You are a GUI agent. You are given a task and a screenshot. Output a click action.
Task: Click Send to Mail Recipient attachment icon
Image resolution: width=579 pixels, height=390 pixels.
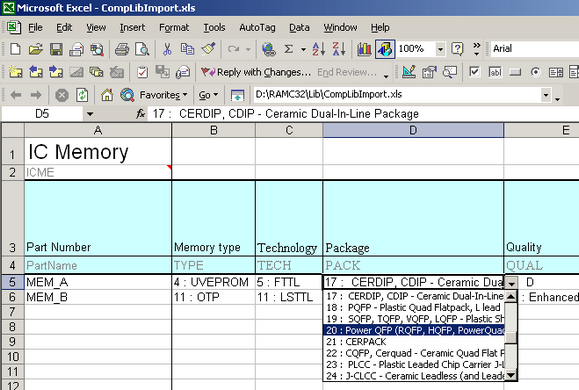(183, 72)
